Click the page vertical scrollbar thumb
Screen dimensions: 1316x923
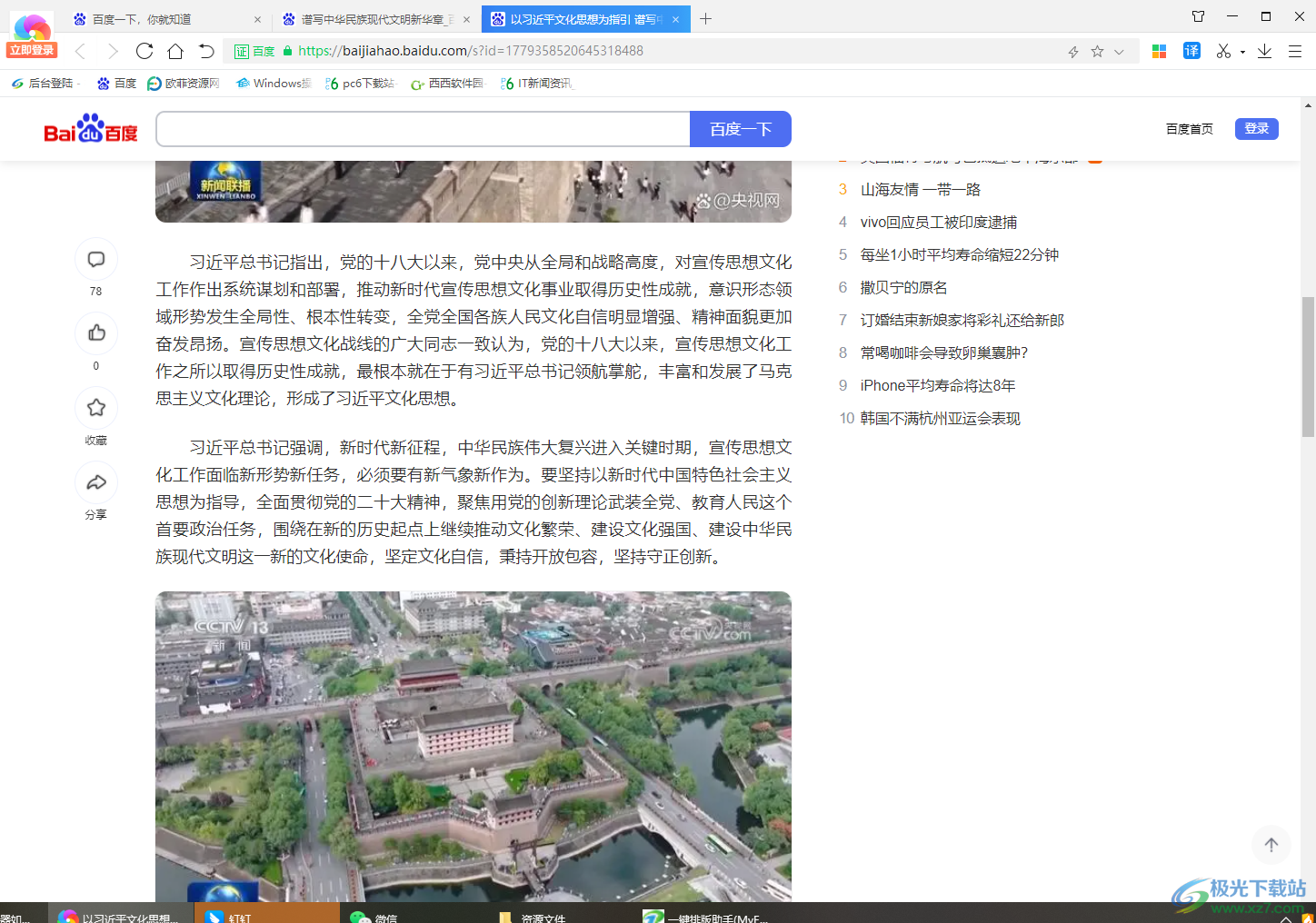pos(1308,367)
